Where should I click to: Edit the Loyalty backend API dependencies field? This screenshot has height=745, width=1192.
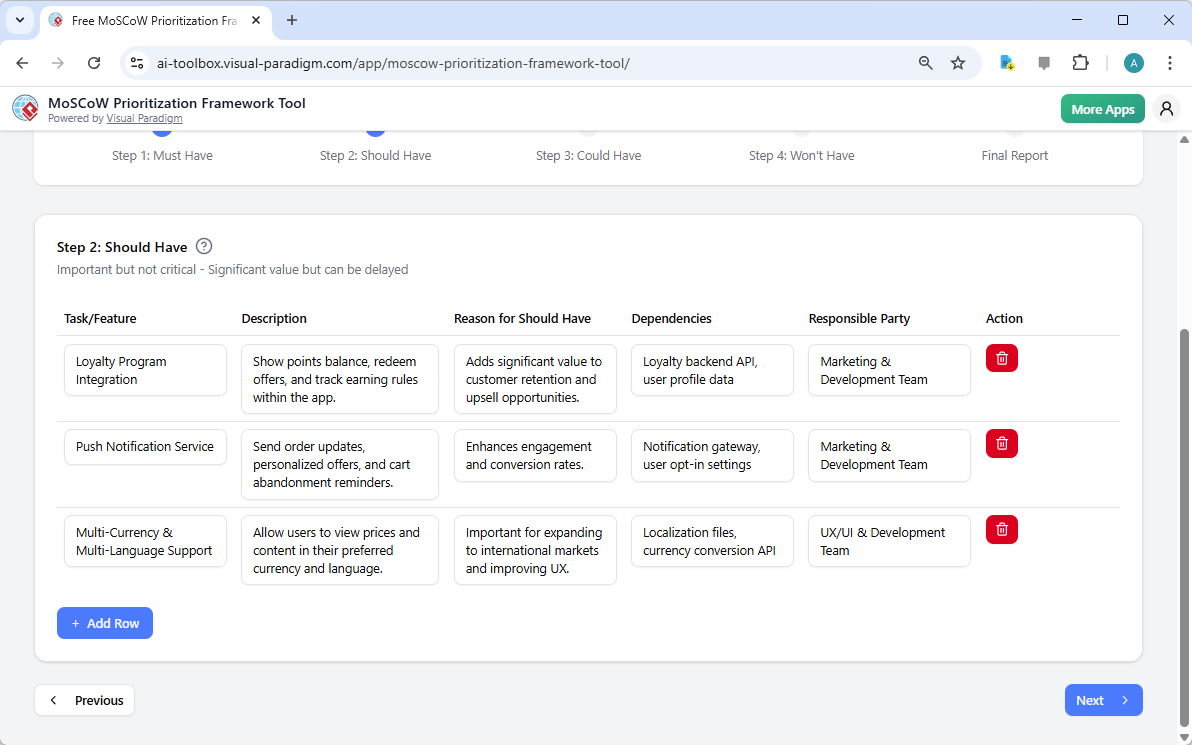coord(711,370)
